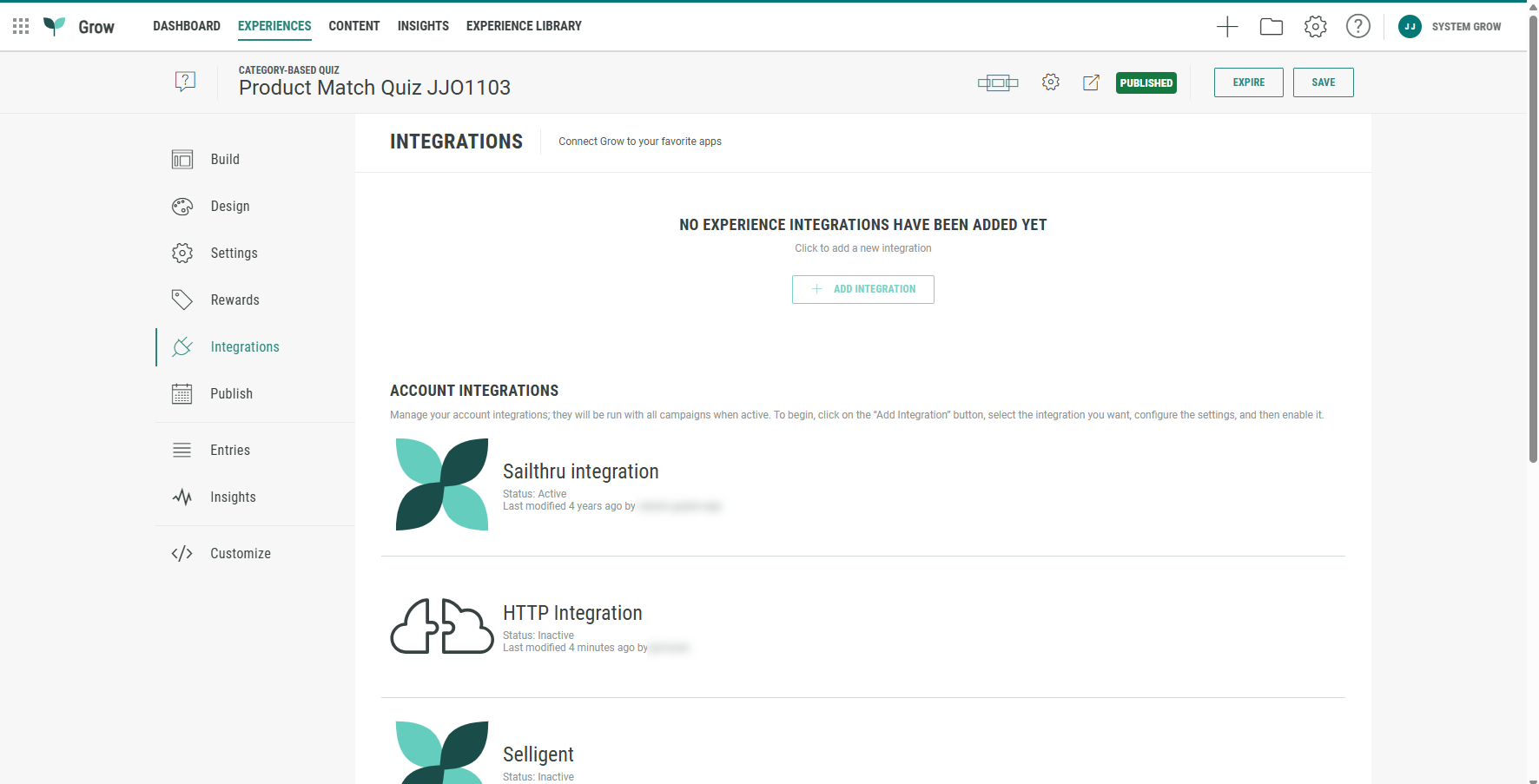Select Rewards in the sidebar
The image size is (1539, 784).
[234, 300]
